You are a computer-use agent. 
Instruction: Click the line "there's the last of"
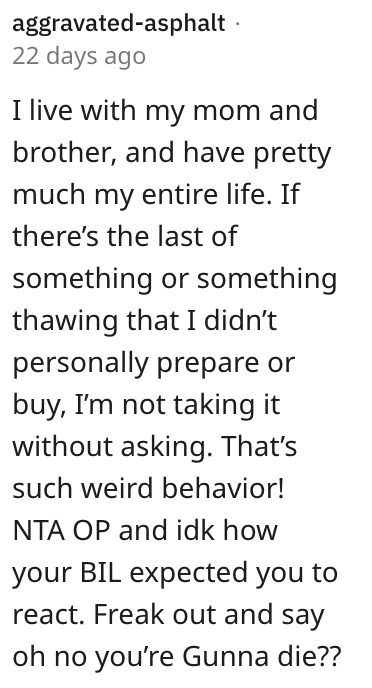point(125,236)
